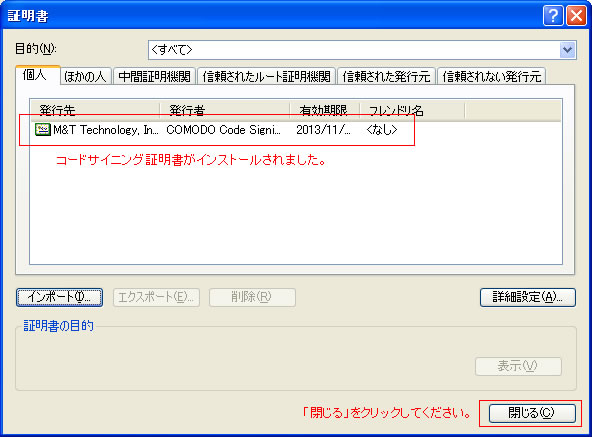
Task: Click the エクスポート button
Action: coord(156,297)
